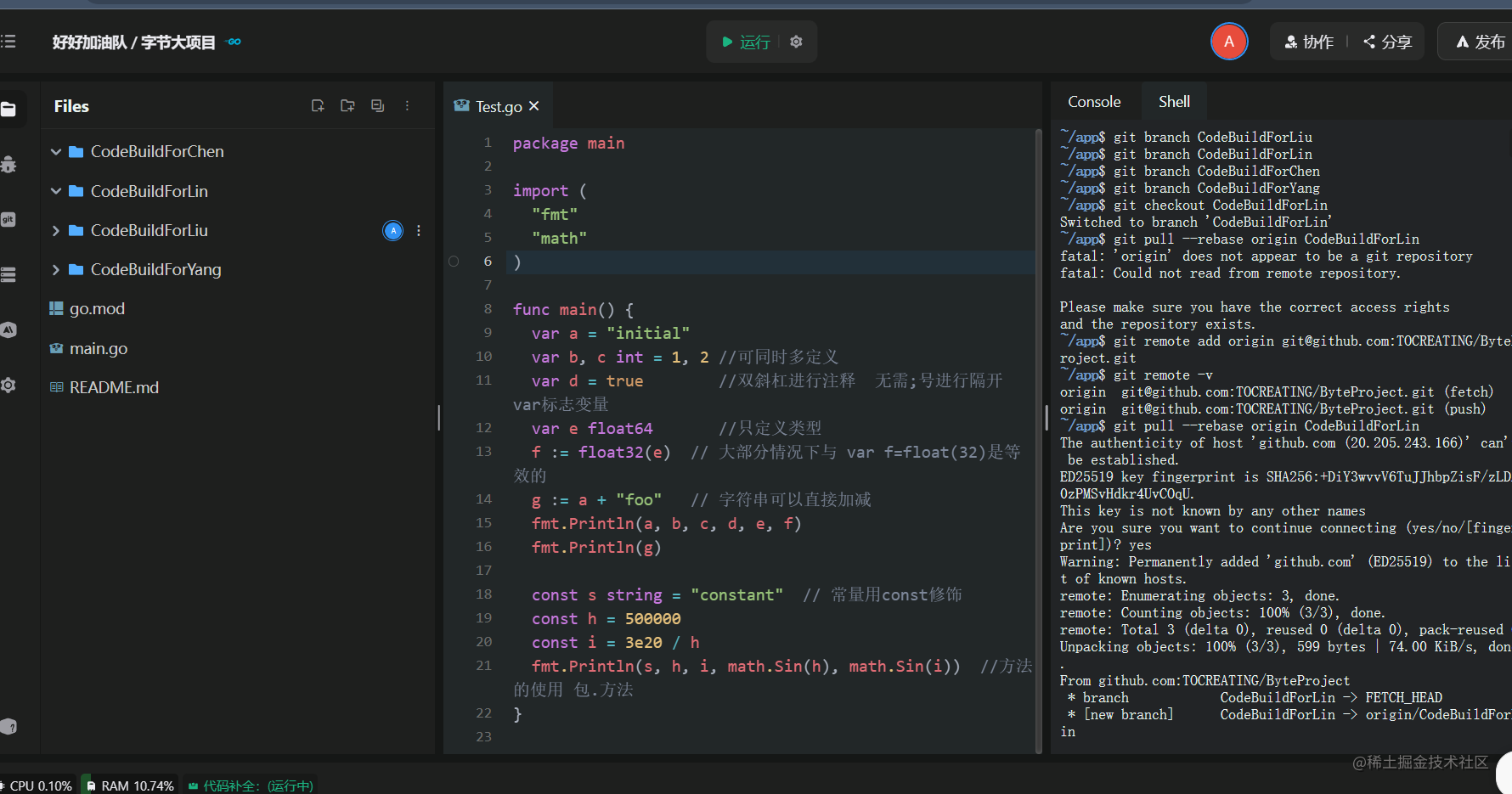This screenshot has width=1512, height=794.
Task: Select the CodeBuildForChen folder name
Action: pyautogui.click(x=157, y=152)
